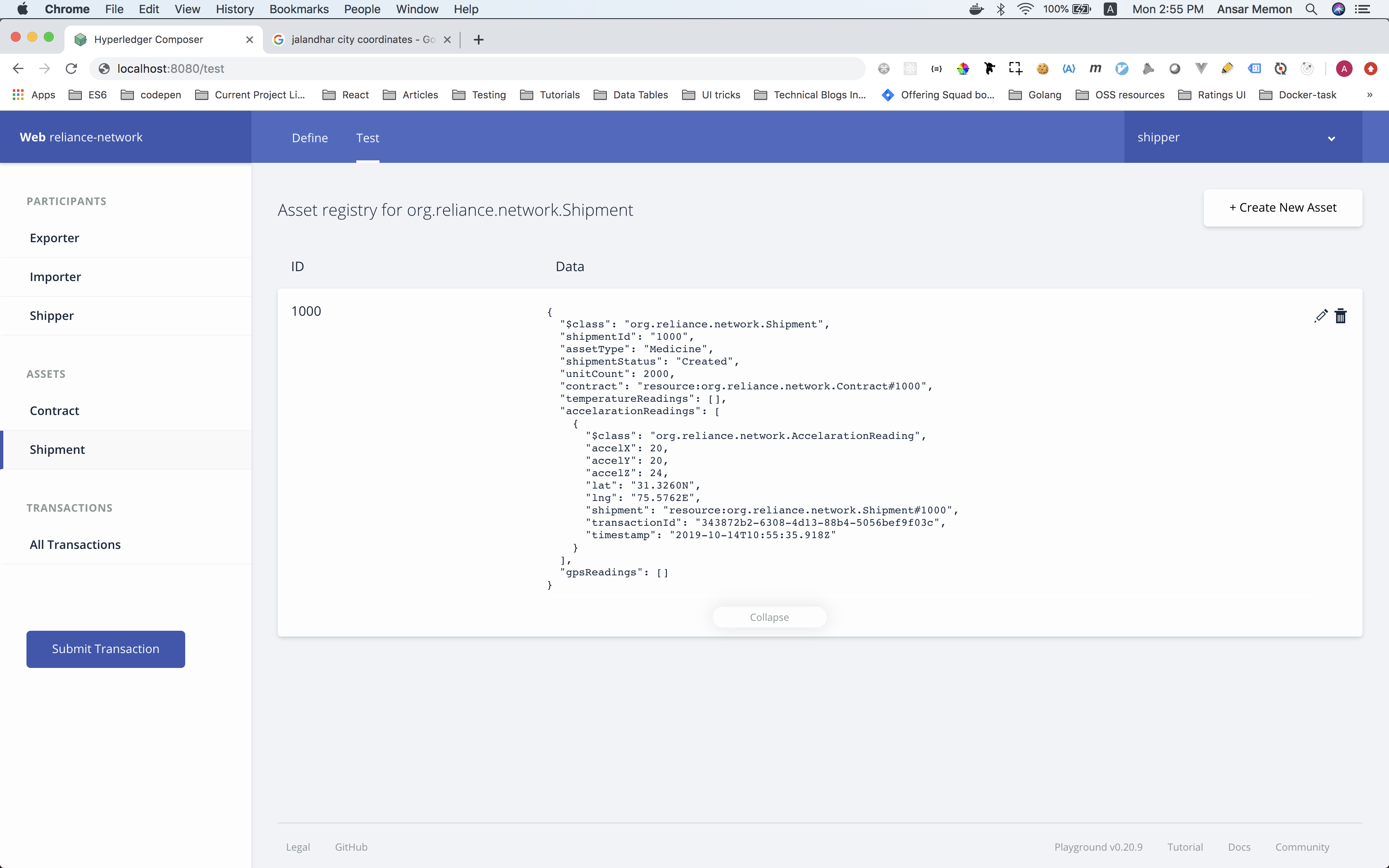1389x868 pixels.
Task: Expand the overflow bookmarks chevron
Action: point(1370,95)
